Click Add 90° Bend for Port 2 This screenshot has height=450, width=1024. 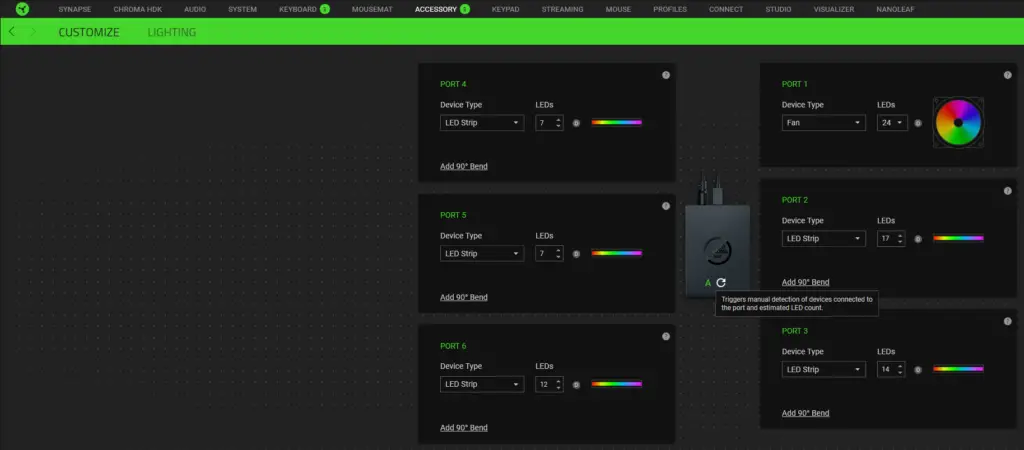[805, 282]
